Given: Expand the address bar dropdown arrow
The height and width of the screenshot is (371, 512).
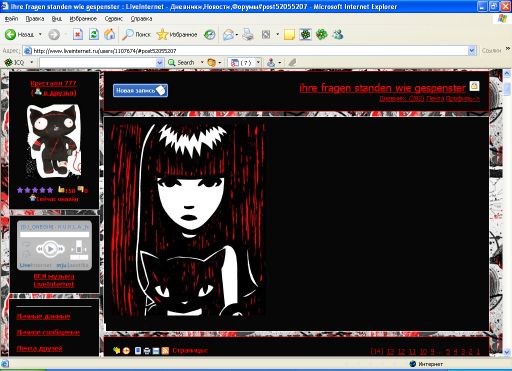Looking at the screenshot, I should pos(472,51).
